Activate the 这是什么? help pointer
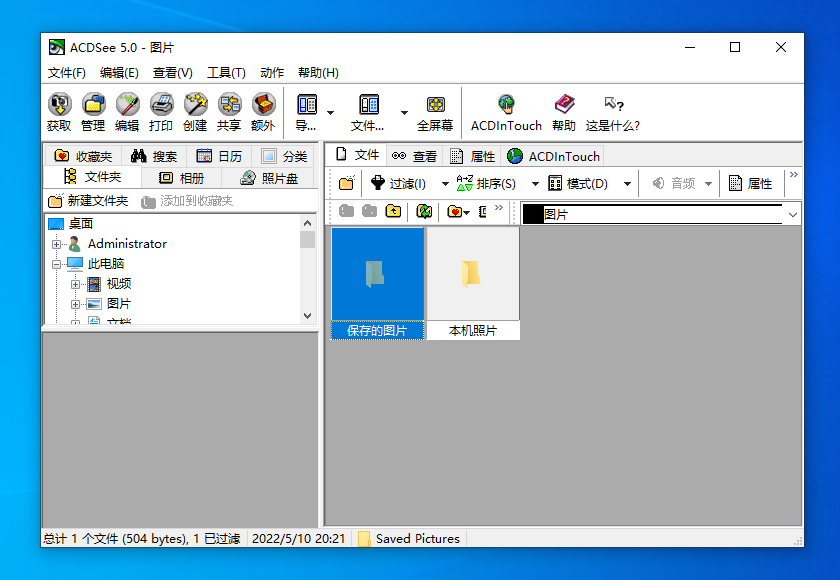840x580 pixels. (613, 112)
